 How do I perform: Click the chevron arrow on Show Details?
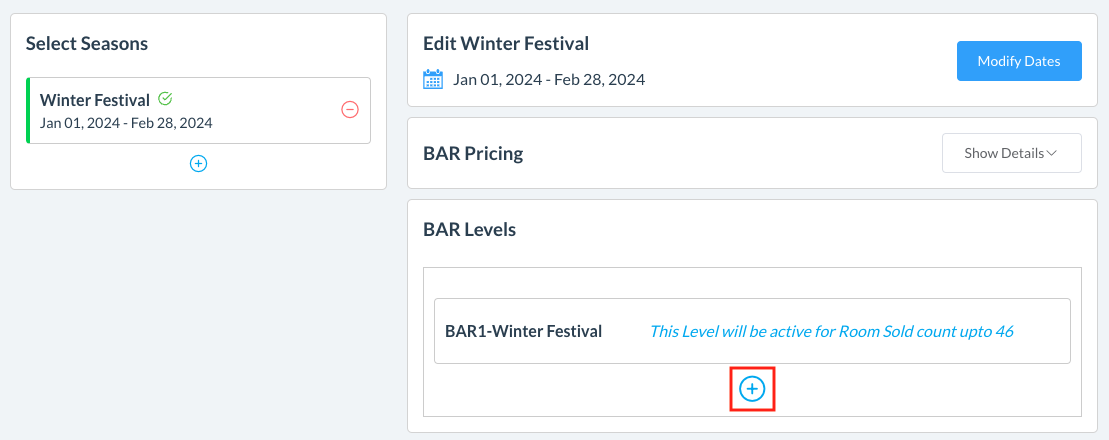point(1052,153)
